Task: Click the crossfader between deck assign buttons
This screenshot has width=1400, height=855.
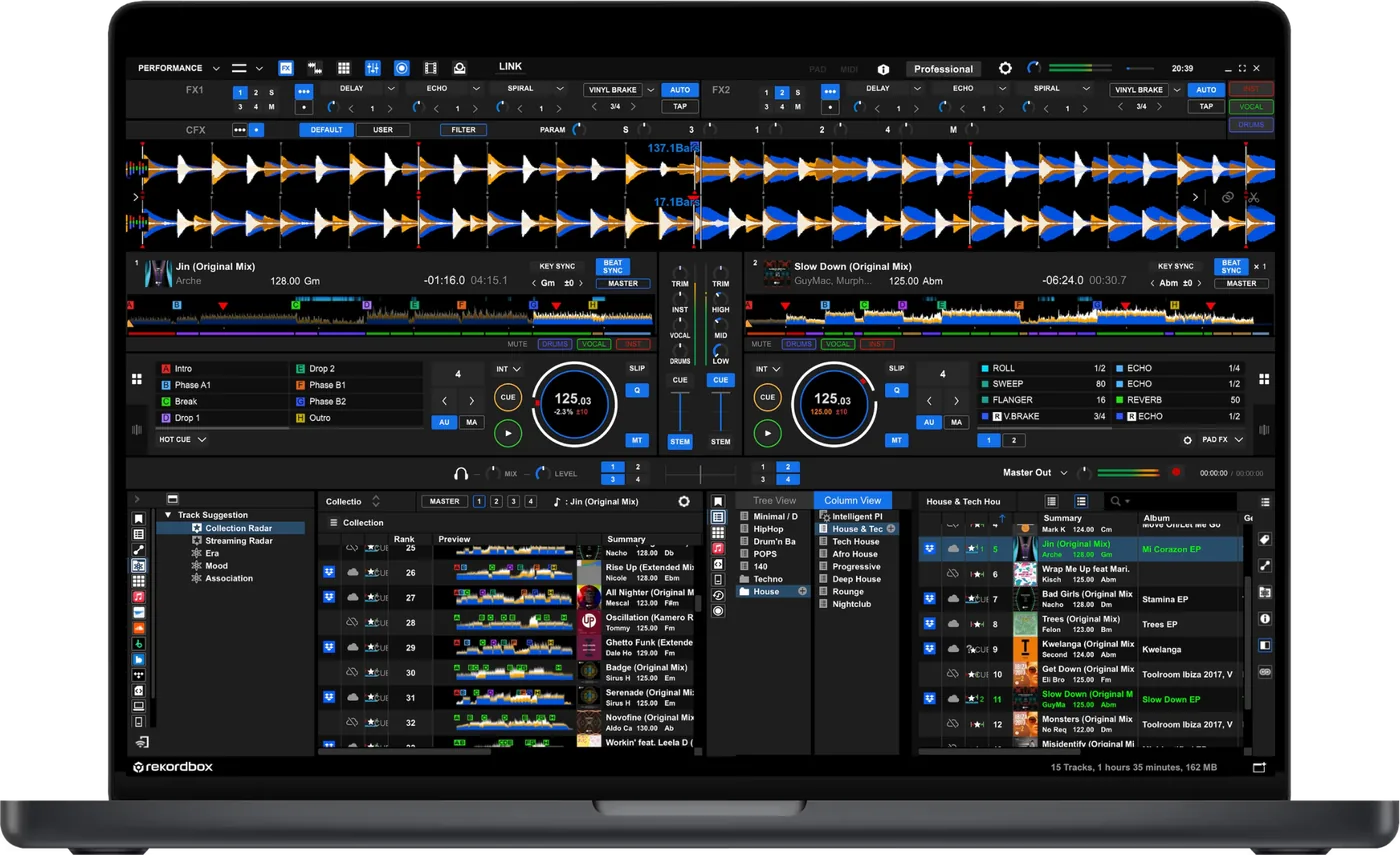Action: 700,473
